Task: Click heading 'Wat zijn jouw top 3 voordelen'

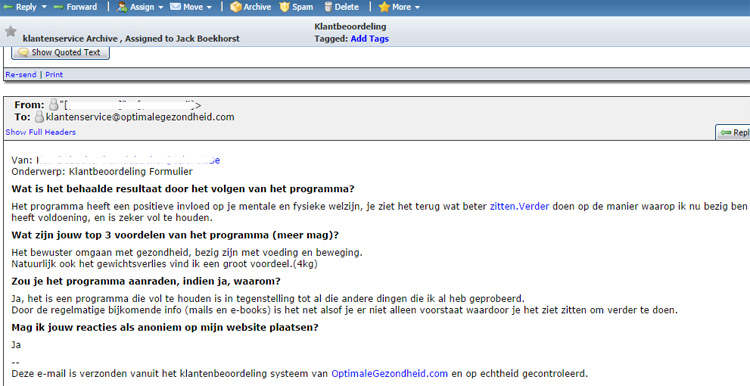Action: pos(175,235)
